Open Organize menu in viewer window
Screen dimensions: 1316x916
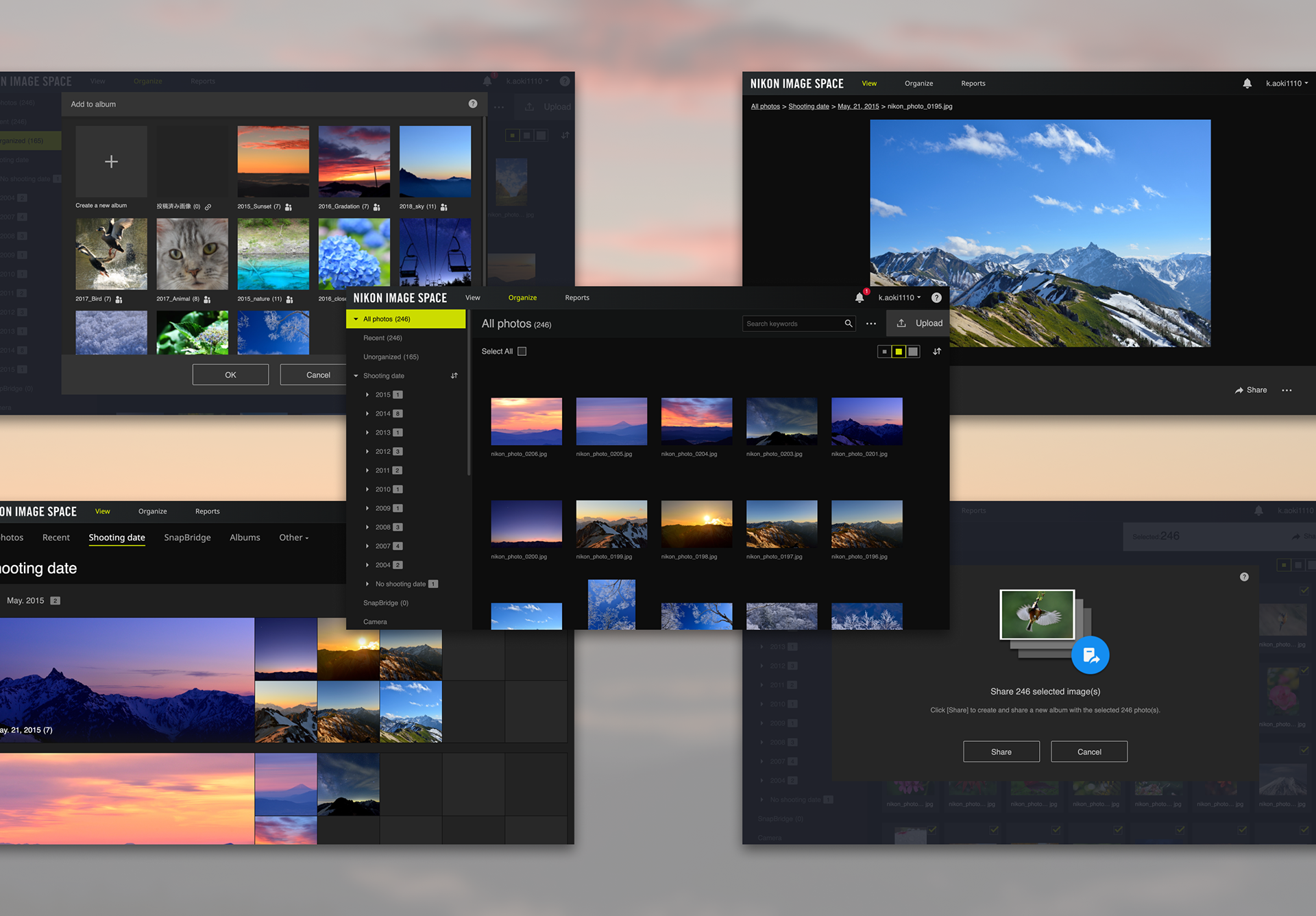point(918,84)
